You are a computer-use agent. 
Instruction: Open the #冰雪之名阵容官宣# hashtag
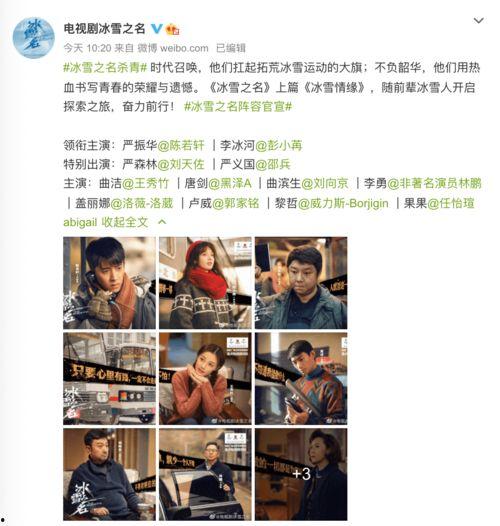238,107
